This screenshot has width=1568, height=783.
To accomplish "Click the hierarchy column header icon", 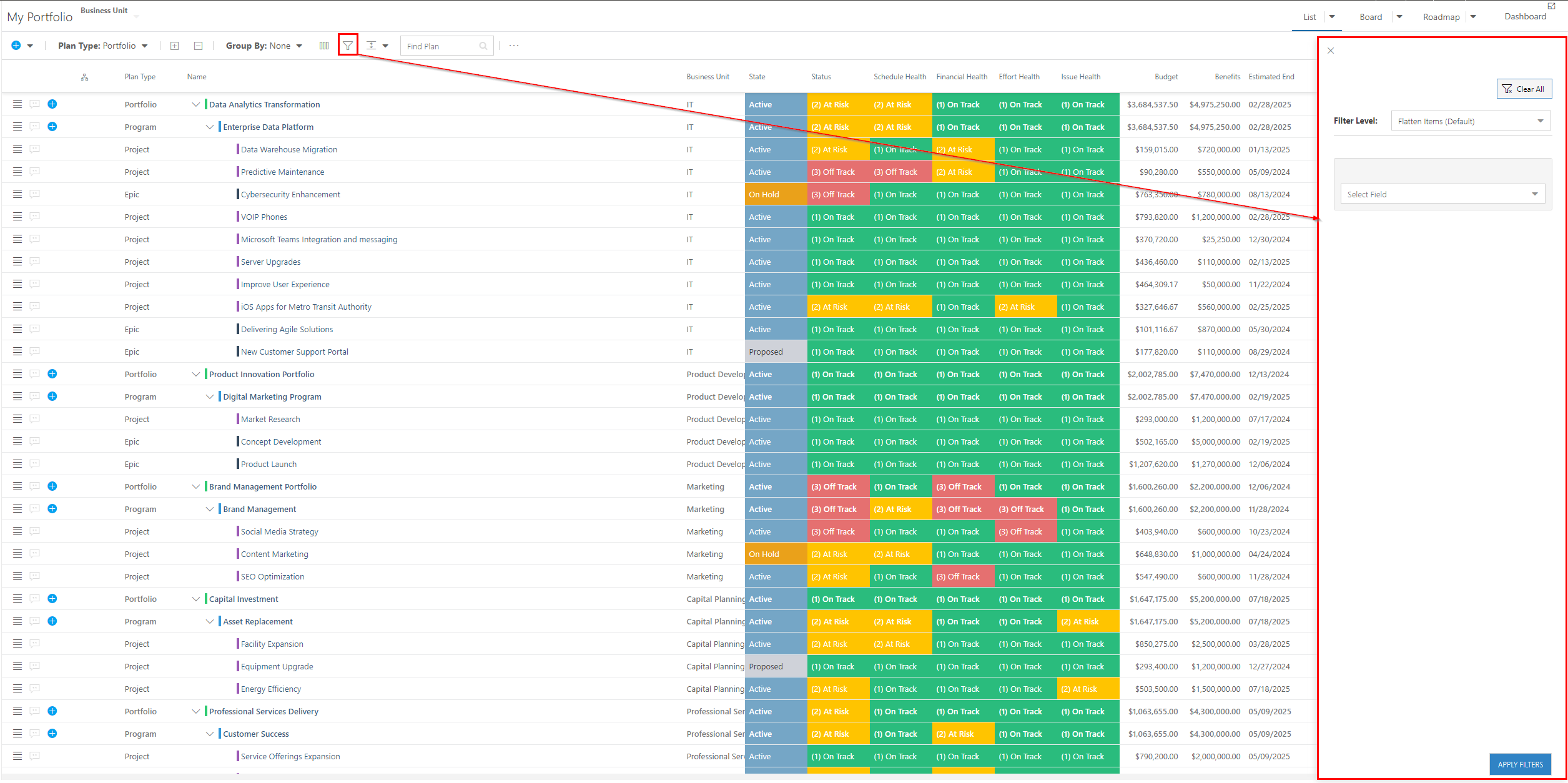I will pyautogui.click(x=84, y=77).
